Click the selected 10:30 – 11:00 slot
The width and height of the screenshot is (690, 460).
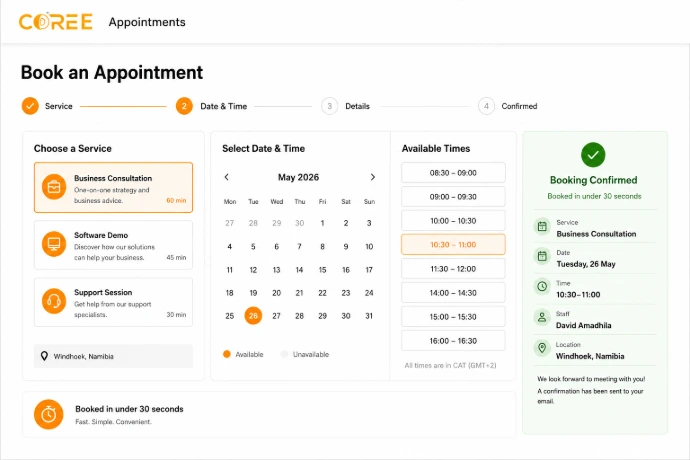[453, 245]
